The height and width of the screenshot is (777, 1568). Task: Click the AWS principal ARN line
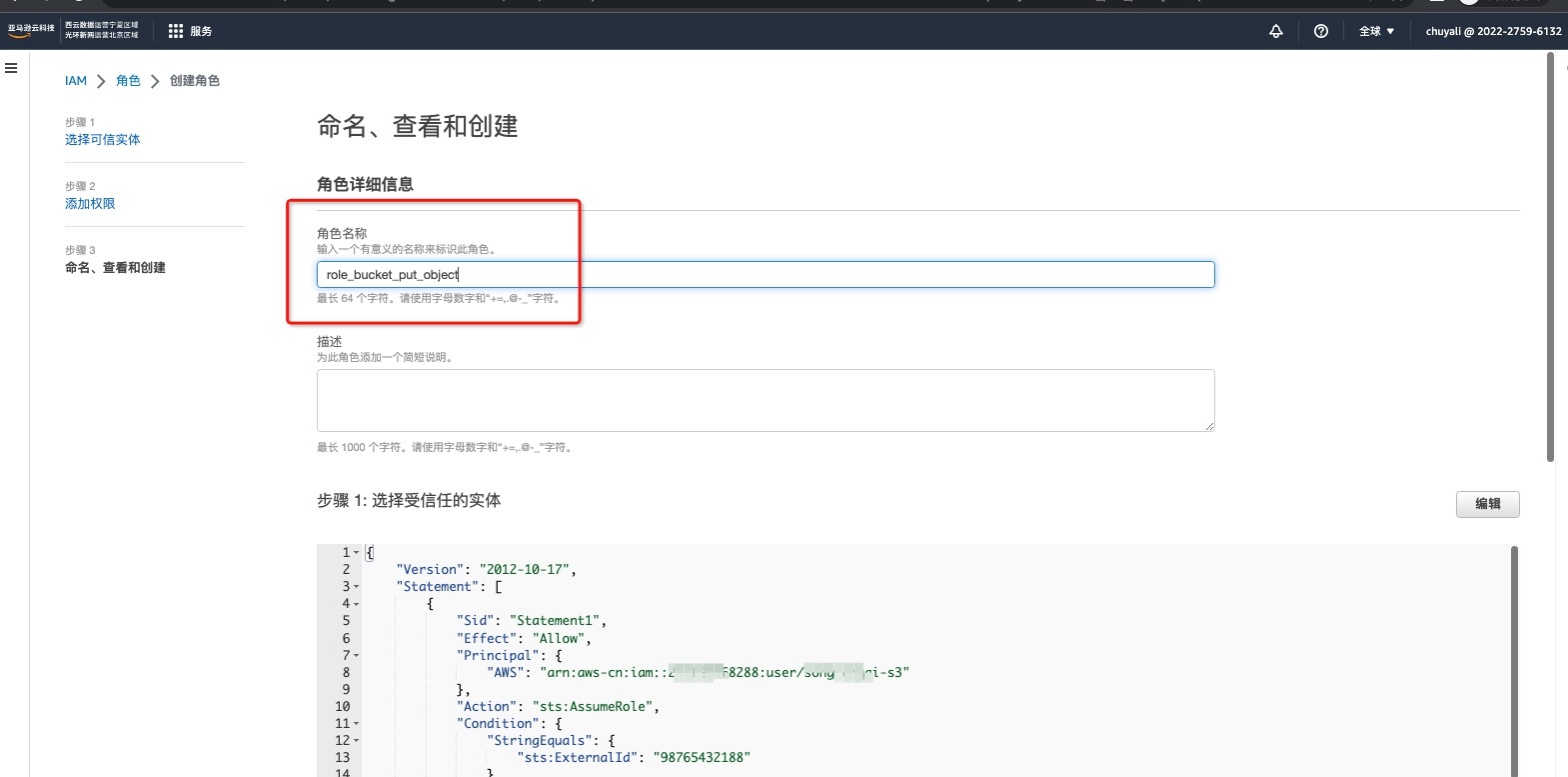pyautogui.click(x=699, y=673)
